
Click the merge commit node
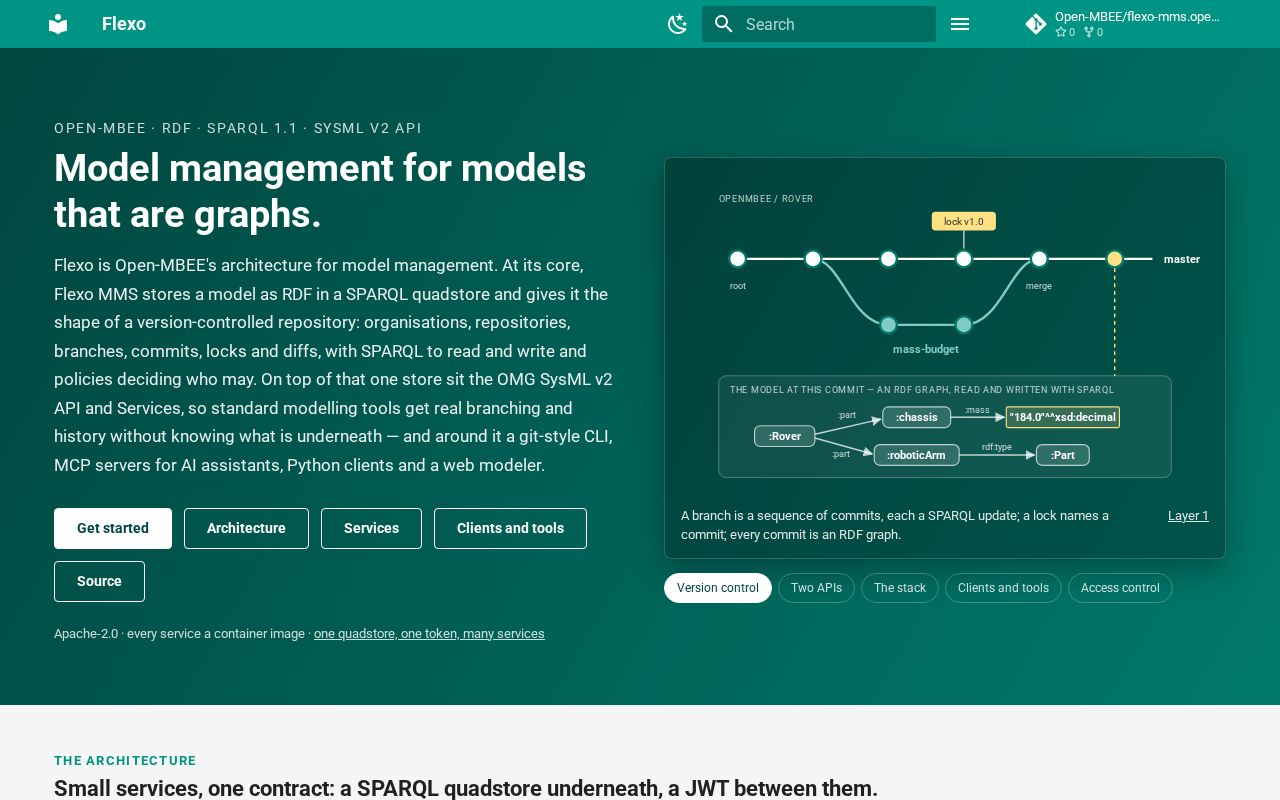coord(1039,259)
